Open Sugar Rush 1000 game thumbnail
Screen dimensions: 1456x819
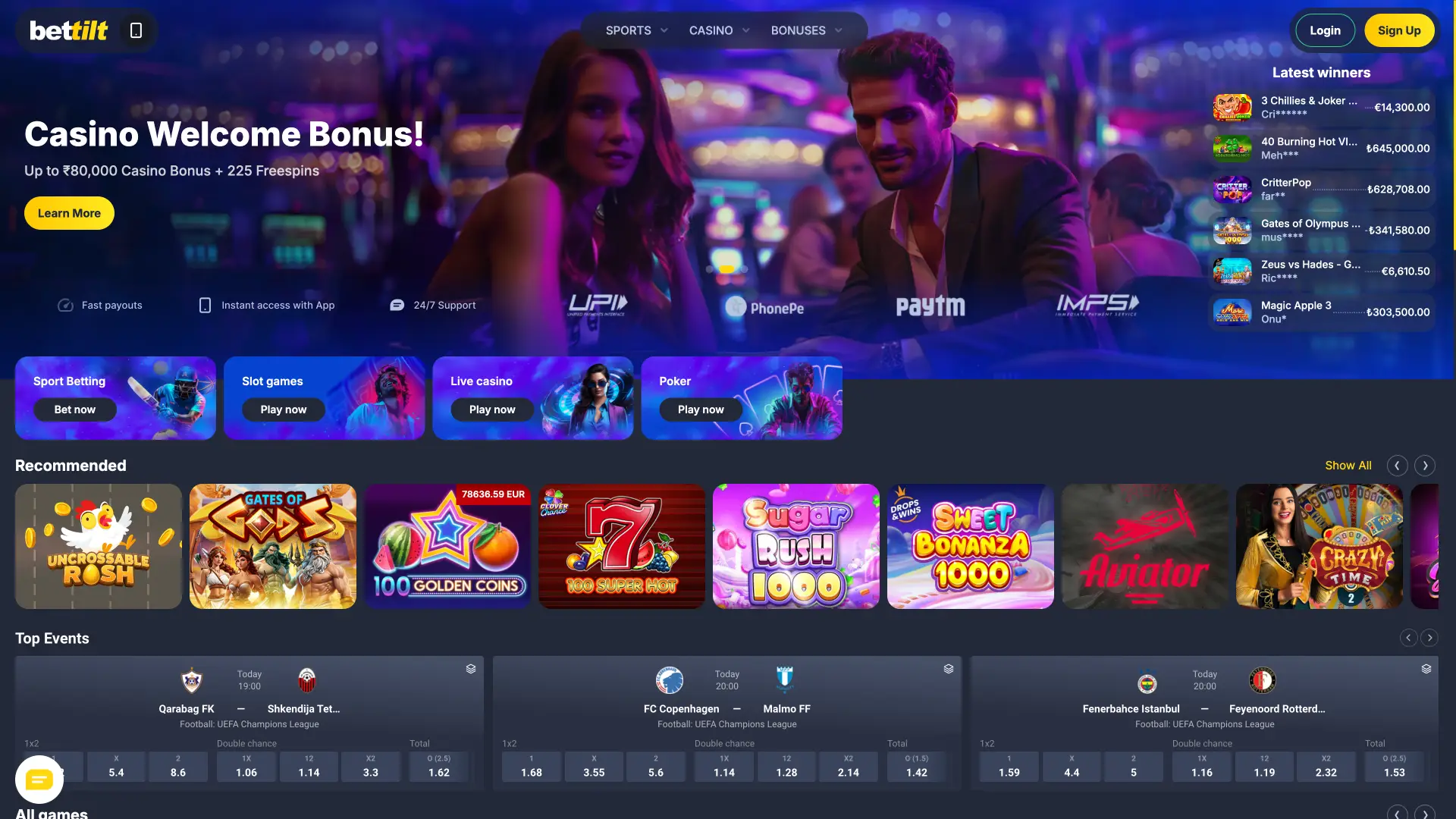(x=796, y=546)
